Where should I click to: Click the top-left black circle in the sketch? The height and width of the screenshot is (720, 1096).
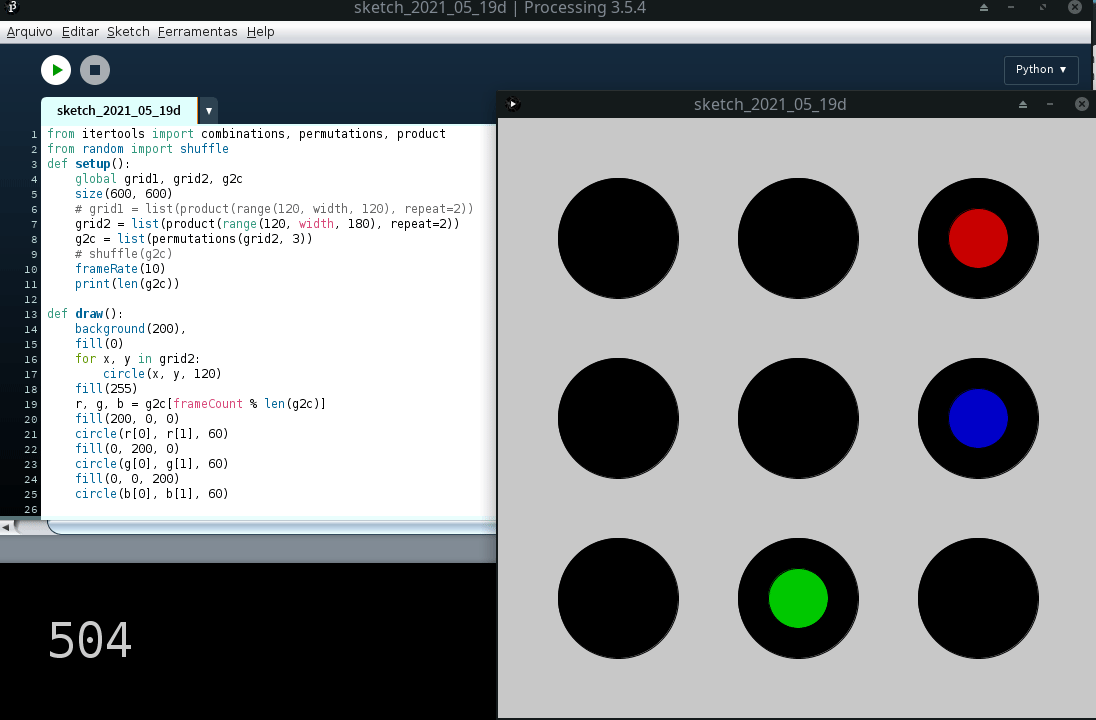(x=618, y=238)
